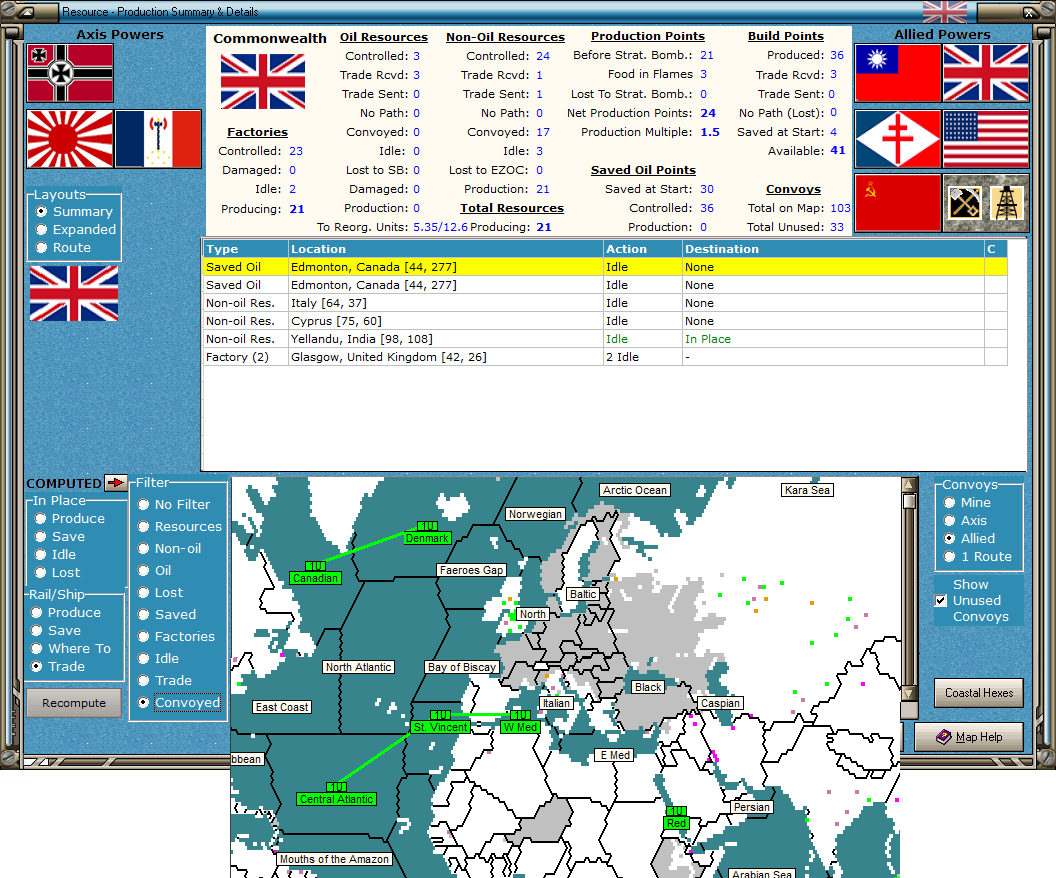The width and height of the screenshot is (1056, 878).
Task: Select the Summary layout option
Action: [x=75, y=211]
